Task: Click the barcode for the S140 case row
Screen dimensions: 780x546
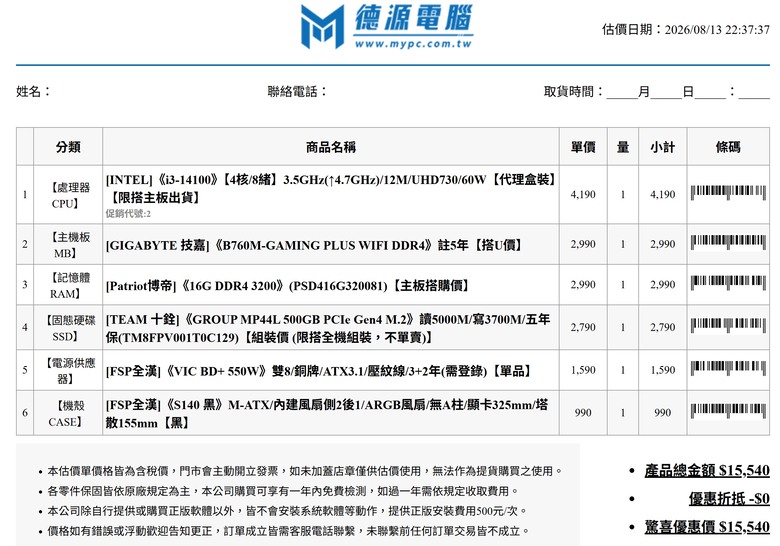Action: pos(728,411)
